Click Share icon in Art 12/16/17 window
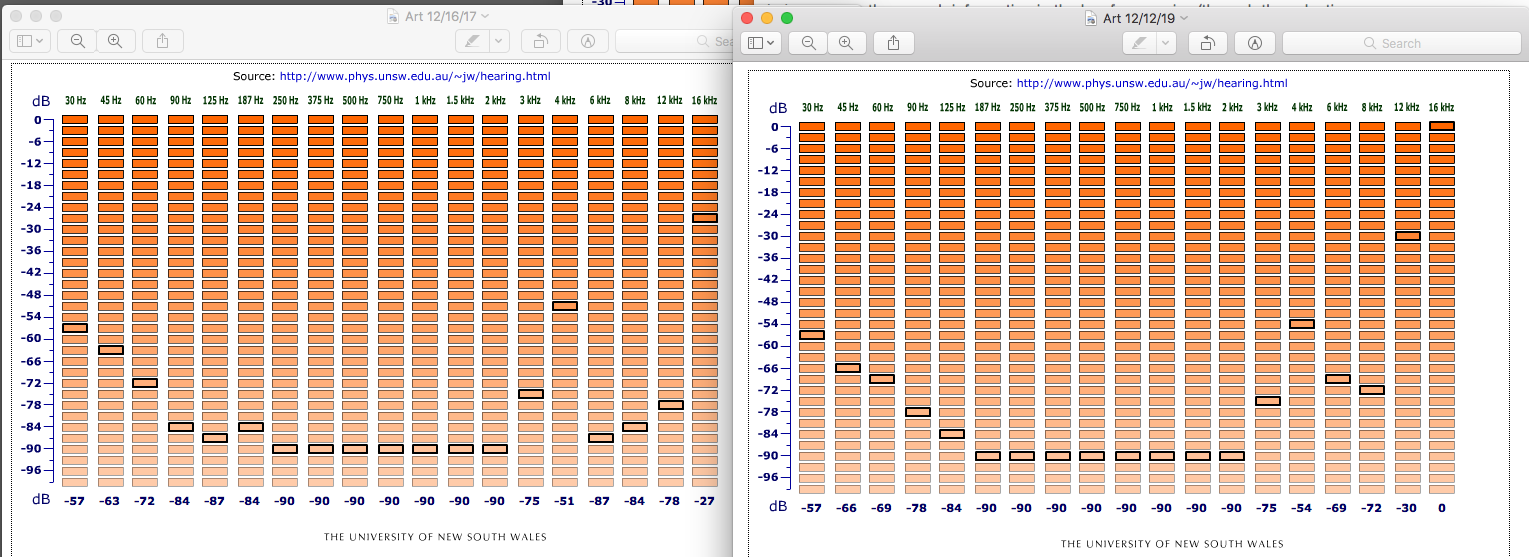 (x=162, y=41)
